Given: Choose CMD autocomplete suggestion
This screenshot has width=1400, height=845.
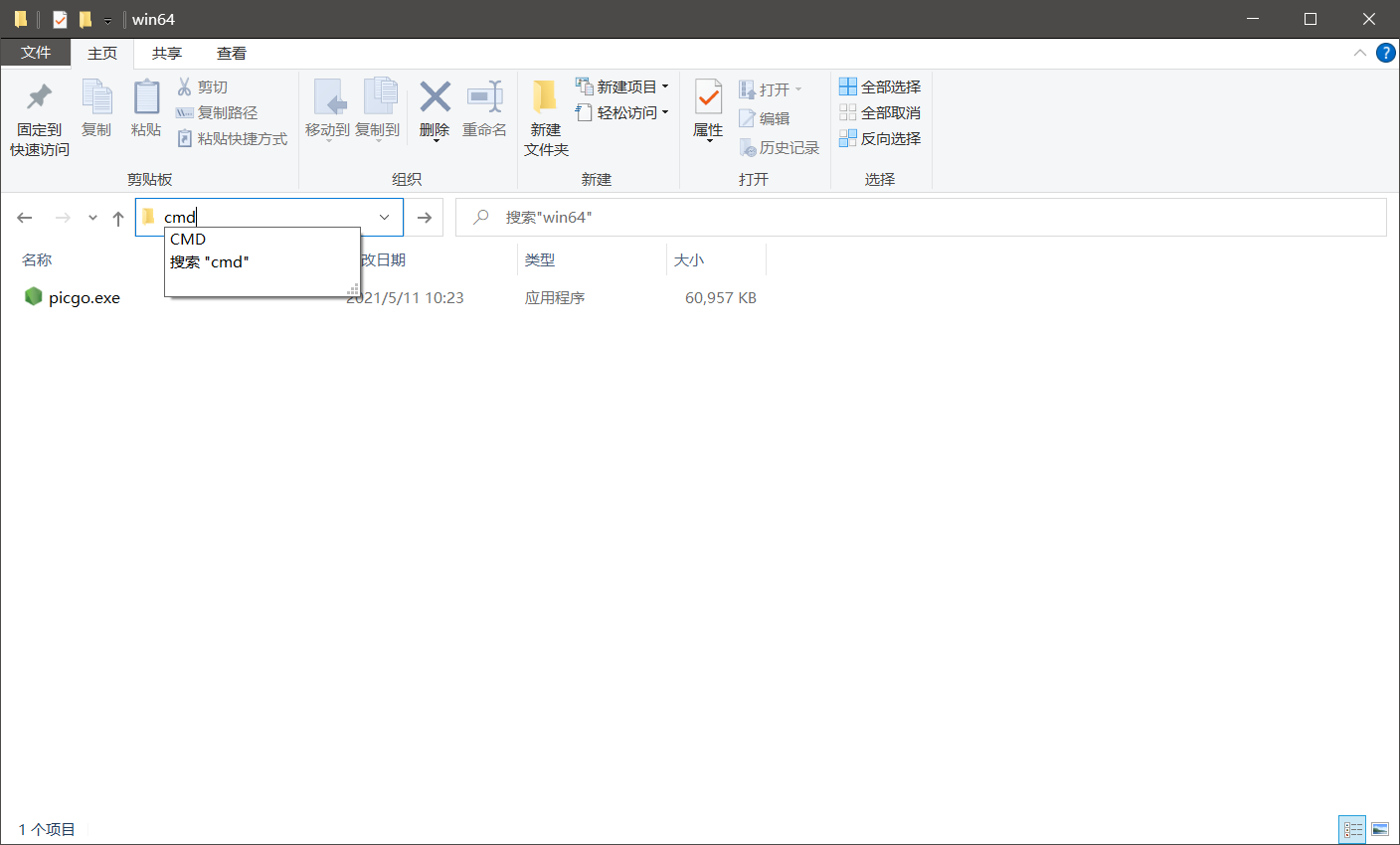Looking at the screenshot, I should [x=262, y=239].
